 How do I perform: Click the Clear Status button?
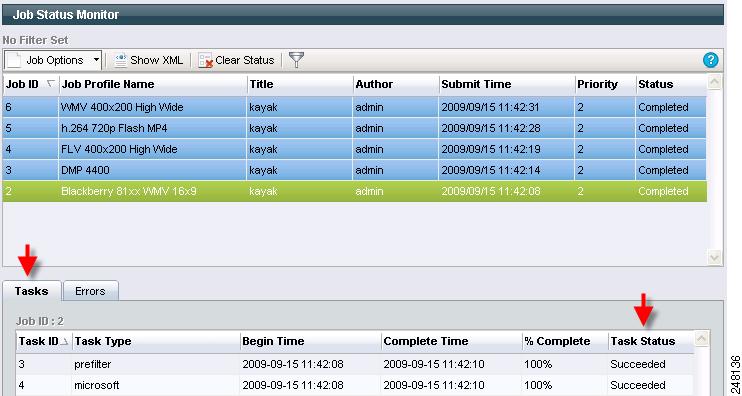click(x=236, y=60)
